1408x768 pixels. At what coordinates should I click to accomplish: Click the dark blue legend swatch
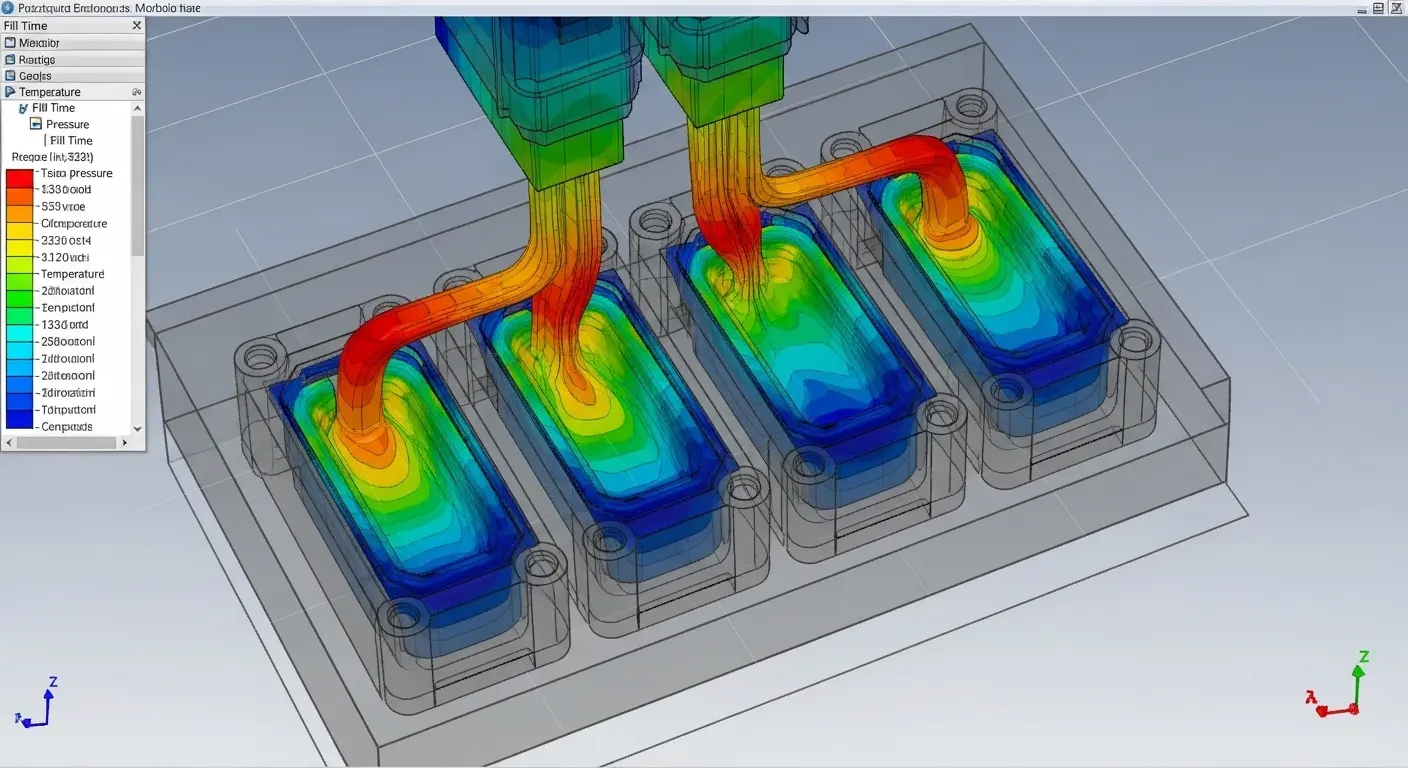pos(20,418)
